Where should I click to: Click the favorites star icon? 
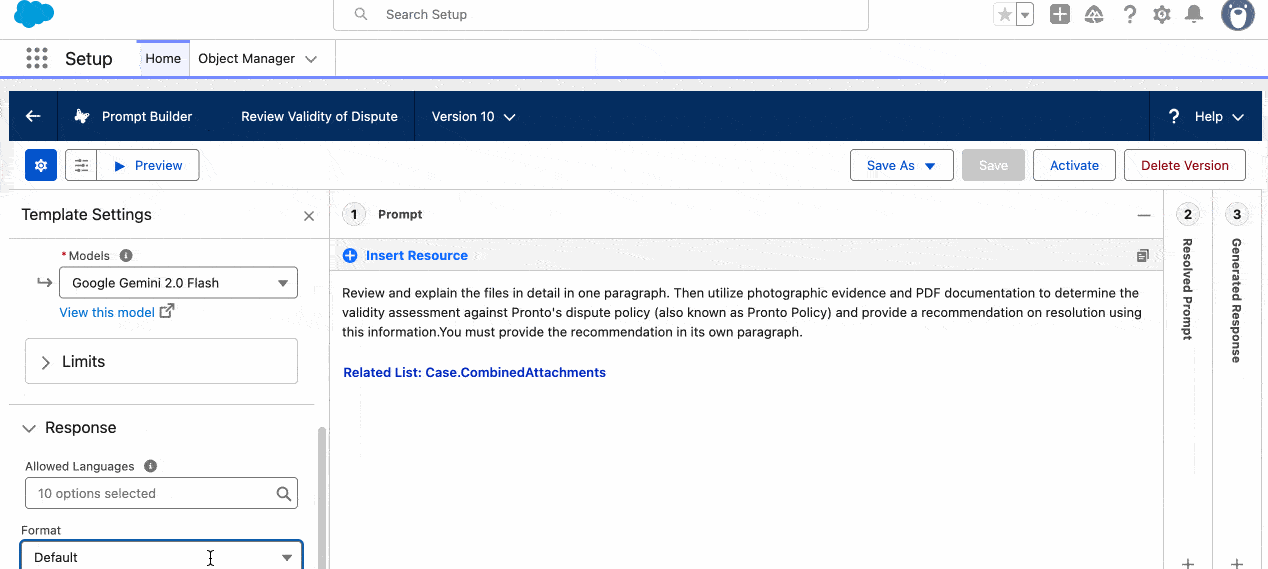click(x=1004, y=14)
